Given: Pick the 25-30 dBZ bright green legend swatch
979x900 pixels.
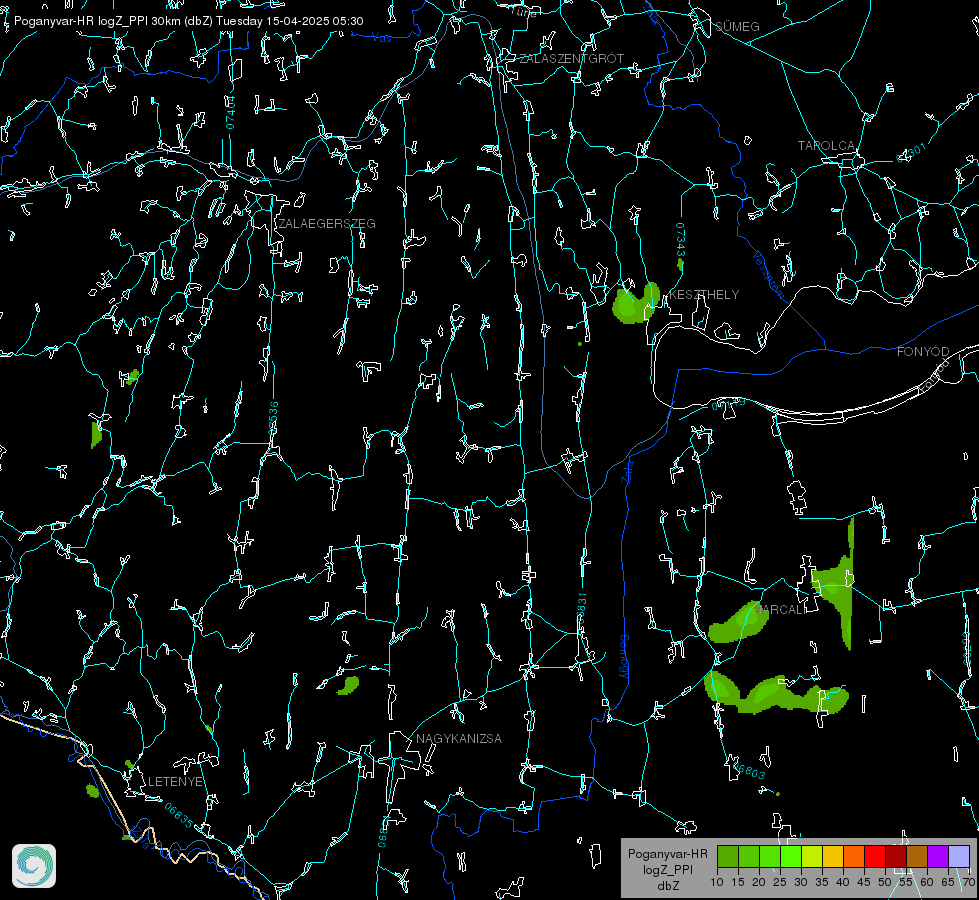Looking at the screenshot, I should tap(791, 856).
